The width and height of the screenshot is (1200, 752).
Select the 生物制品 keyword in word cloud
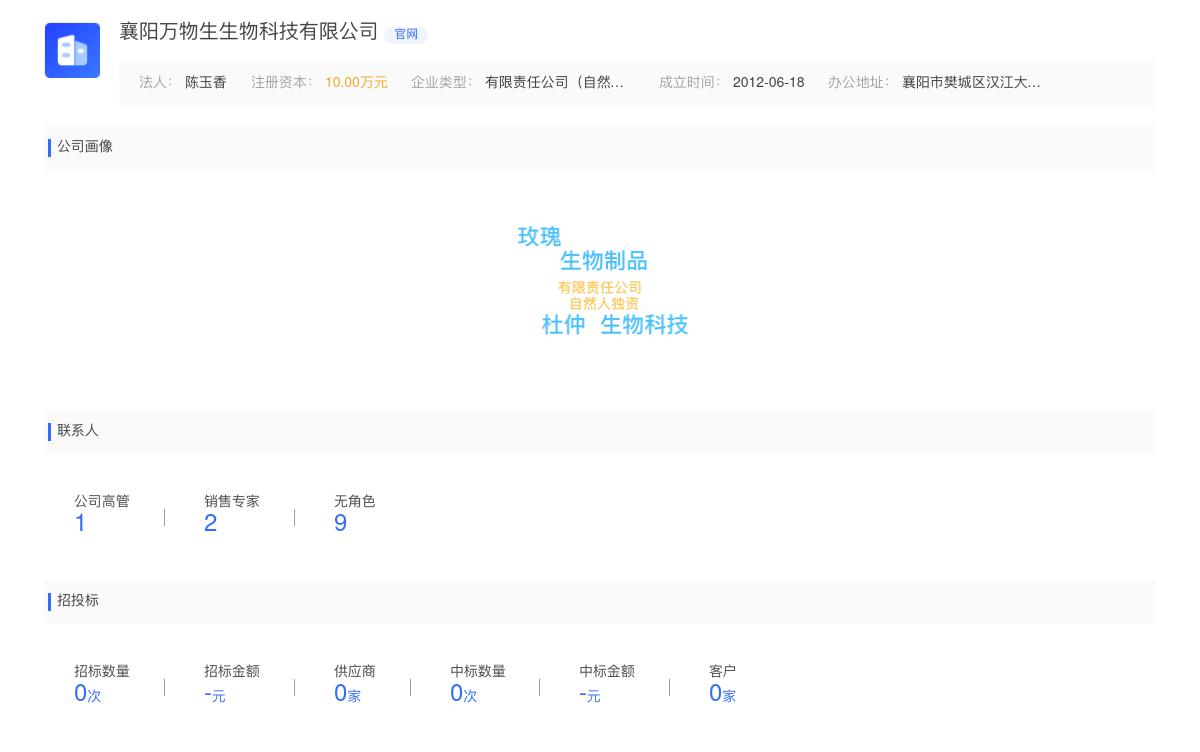[603, 261]
